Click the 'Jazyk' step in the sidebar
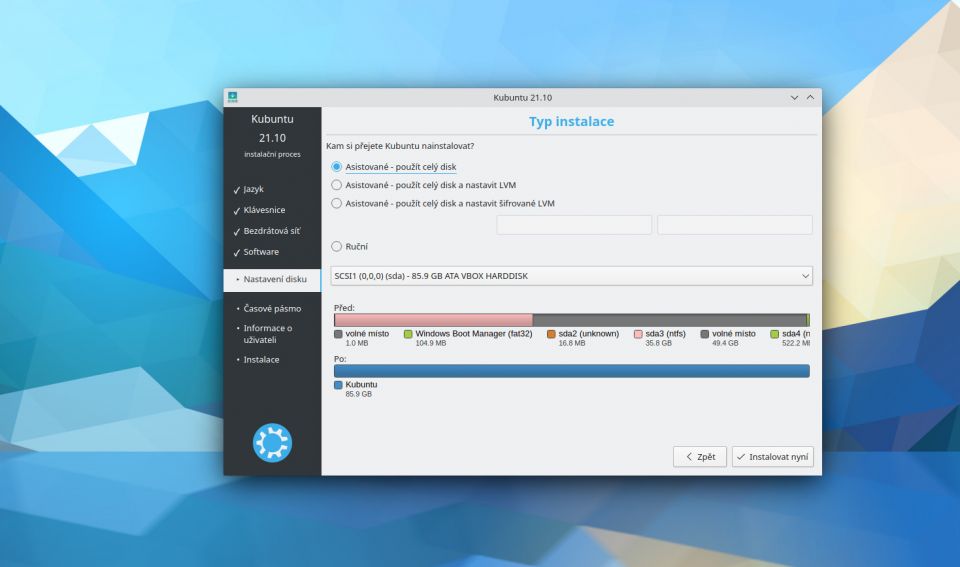The height and width of the screenshot is (567, 960). [253, 189]
